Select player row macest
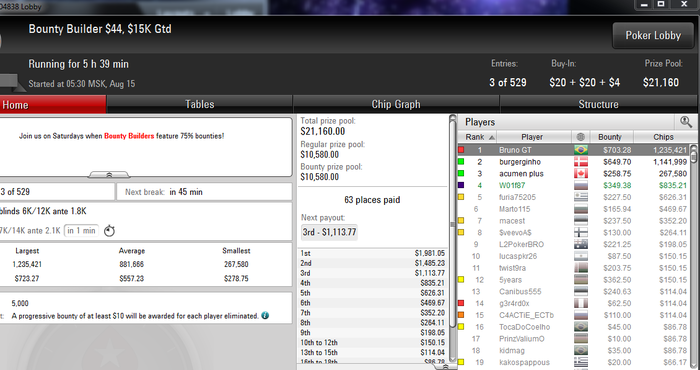 [x=573, y=220]
